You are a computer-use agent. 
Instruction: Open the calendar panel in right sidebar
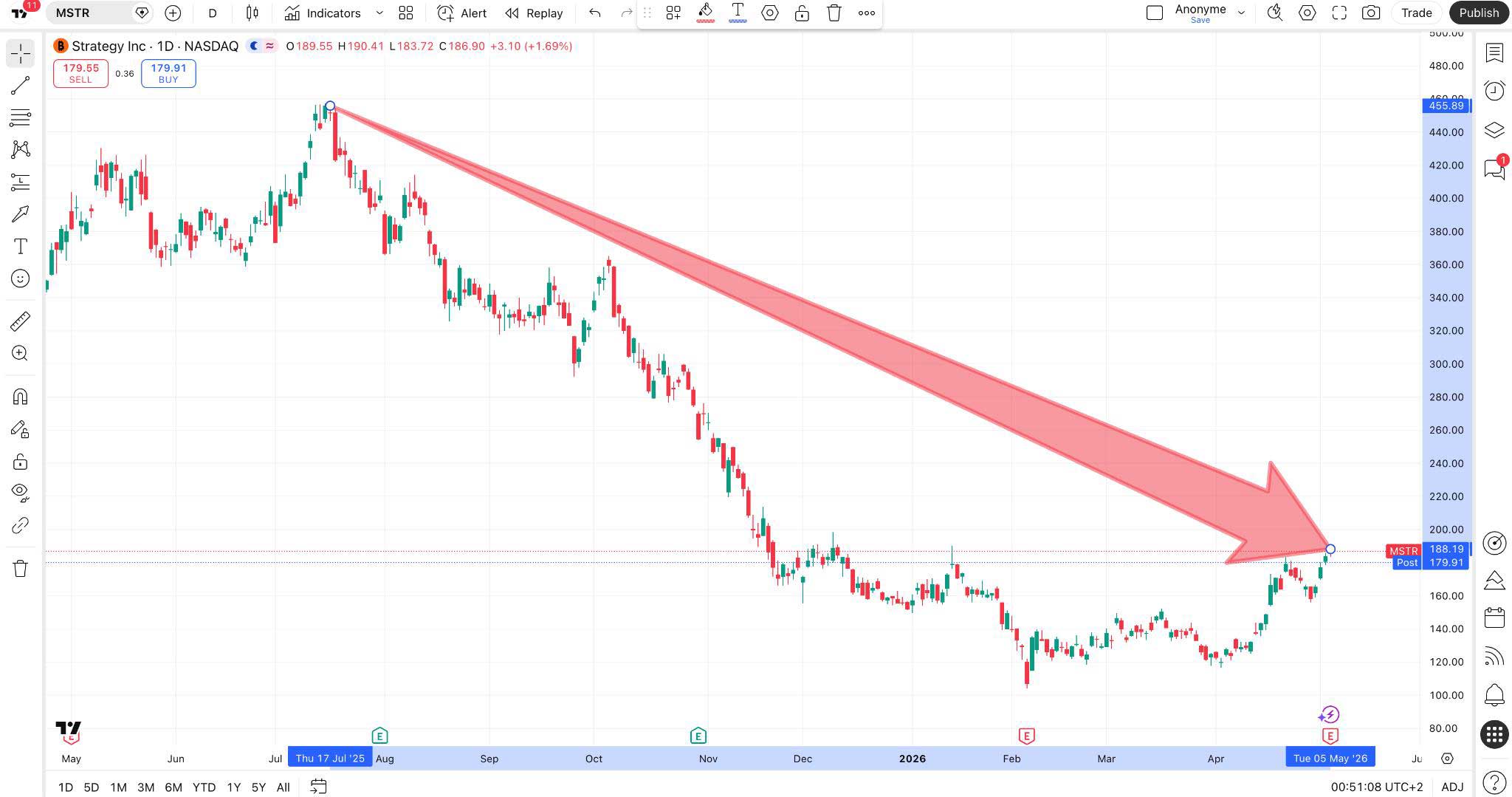pos(1494,618)
